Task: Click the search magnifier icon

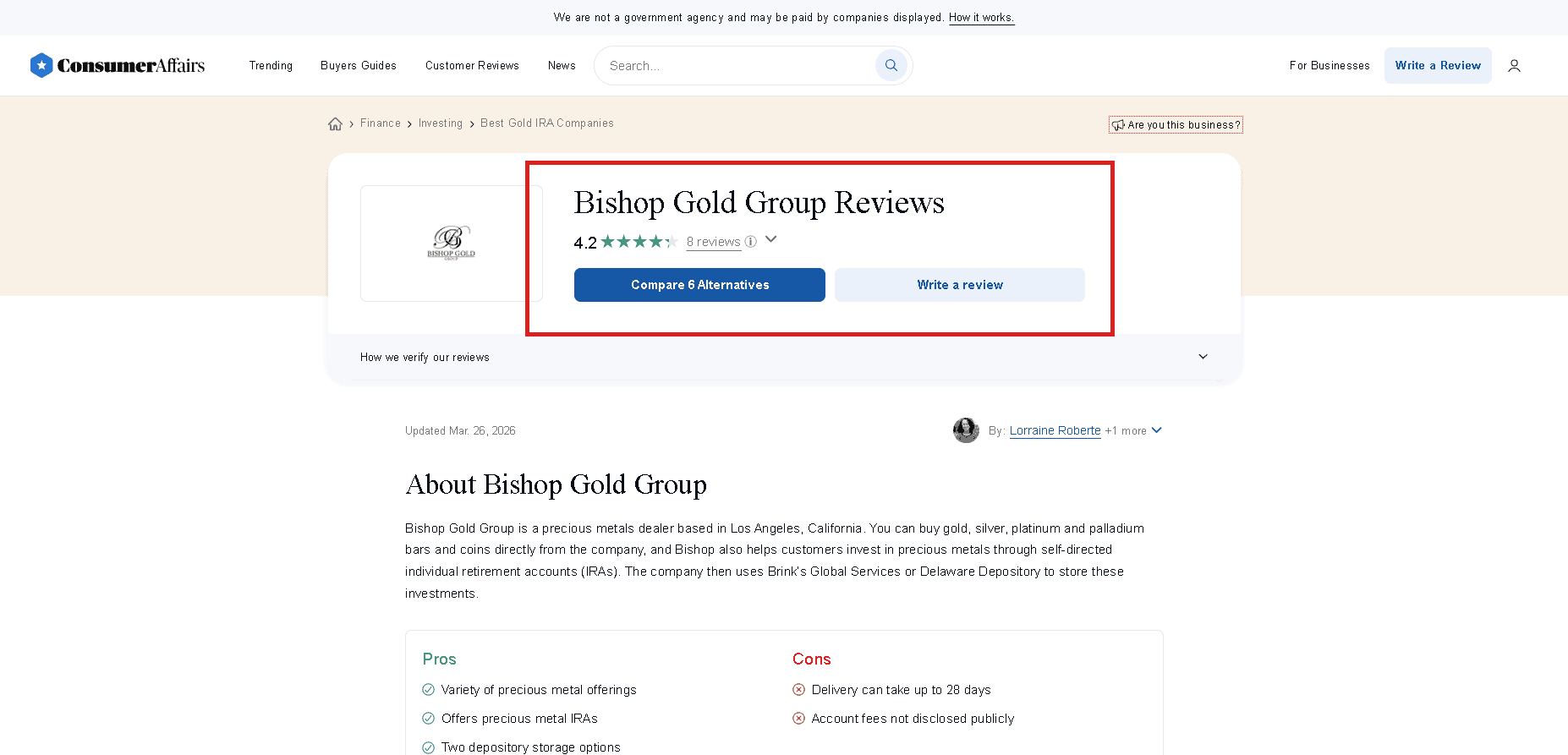Action: tap(891, 65)
